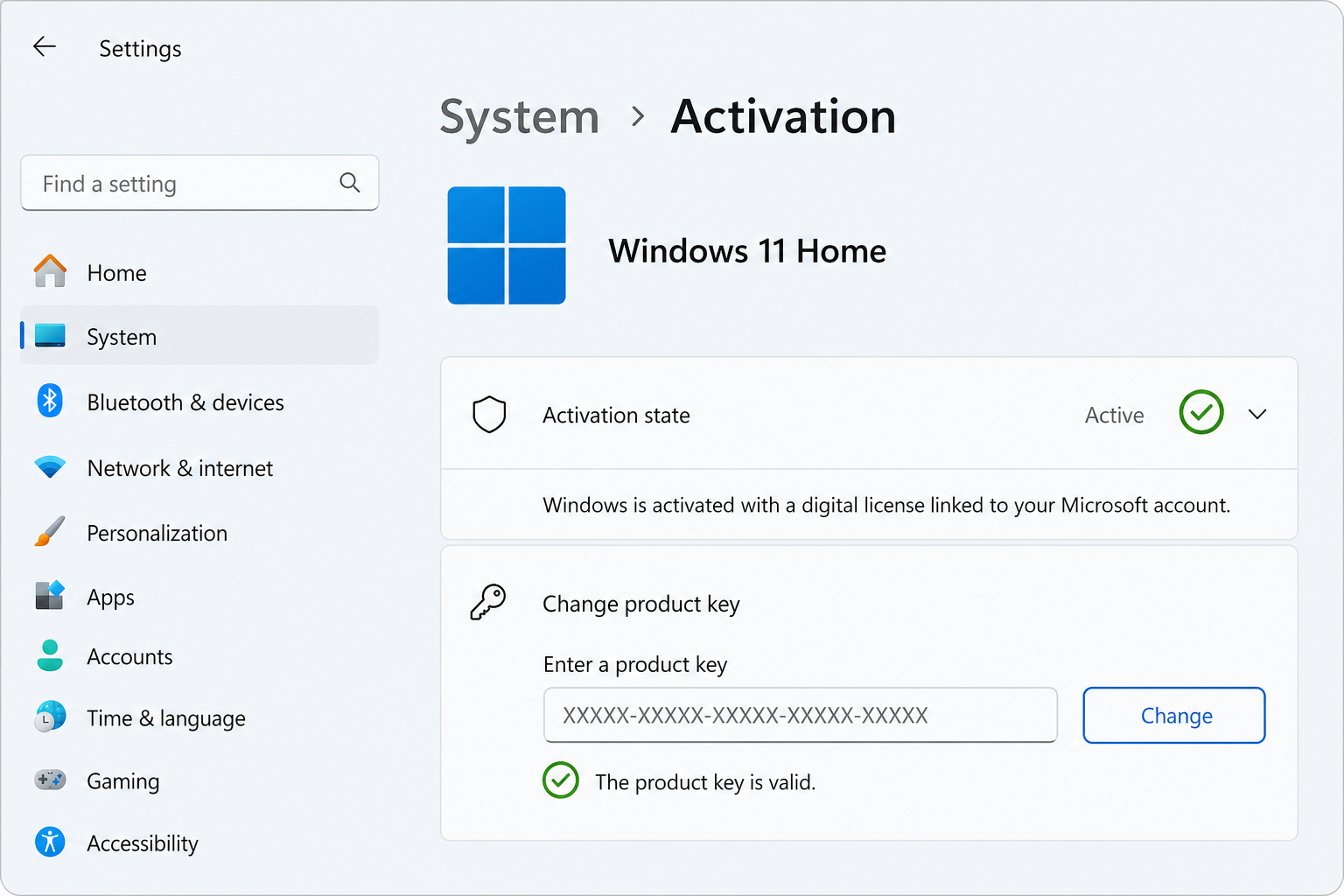This screenshot has width=1344, height=896.
Task: Click the Change product key heading
Action: coord(641,604)
